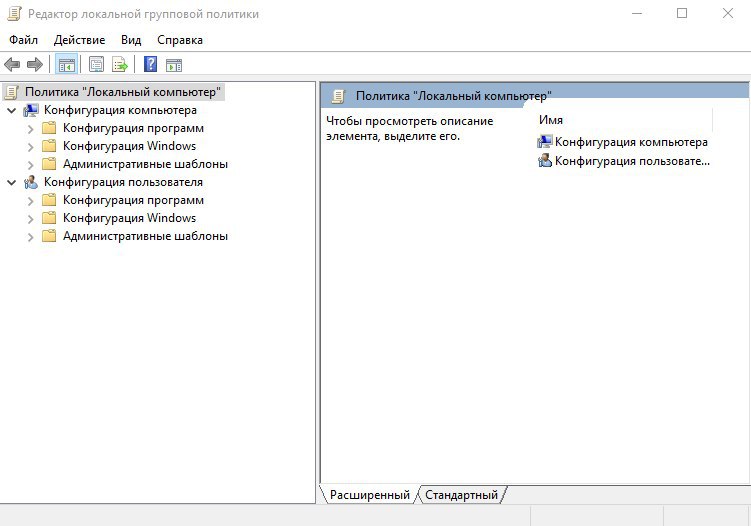Maximize the Group Policy Editor window

tap(682, 13)
